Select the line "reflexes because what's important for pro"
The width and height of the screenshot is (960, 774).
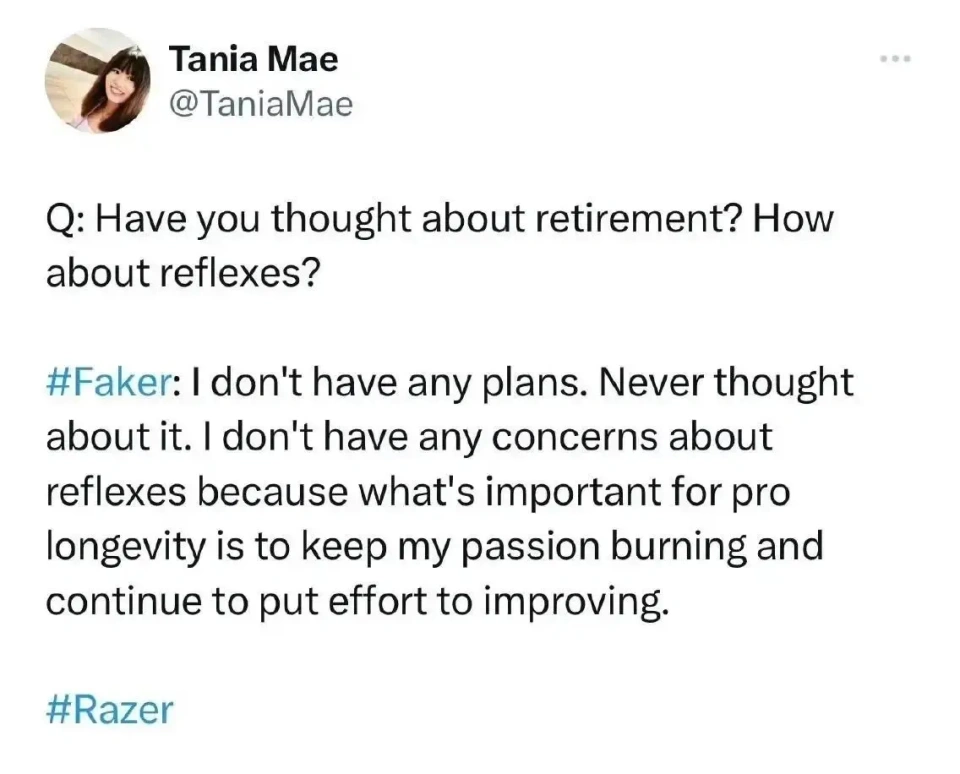click(x=418, y=492)
